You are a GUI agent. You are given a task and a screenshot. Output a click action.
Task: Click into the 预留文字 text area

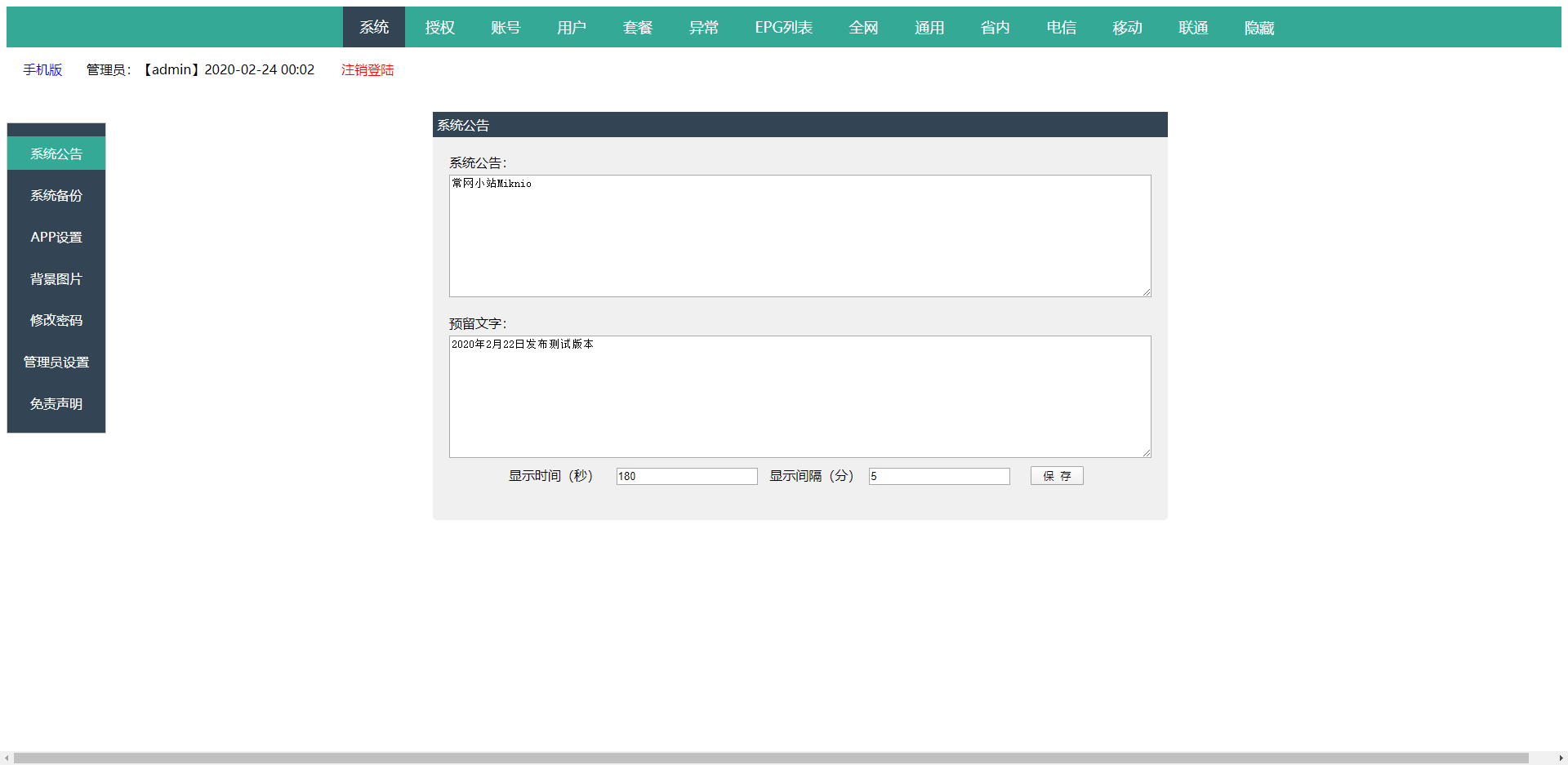point(800,397)
